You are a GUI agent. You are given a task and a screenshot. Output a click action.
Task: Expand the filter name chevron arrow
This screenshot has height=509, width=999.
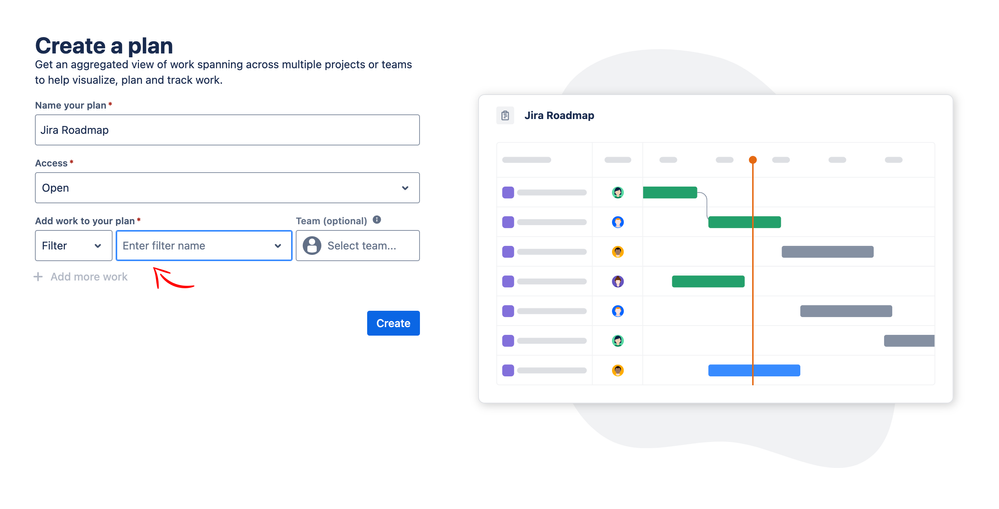point(278,246)
